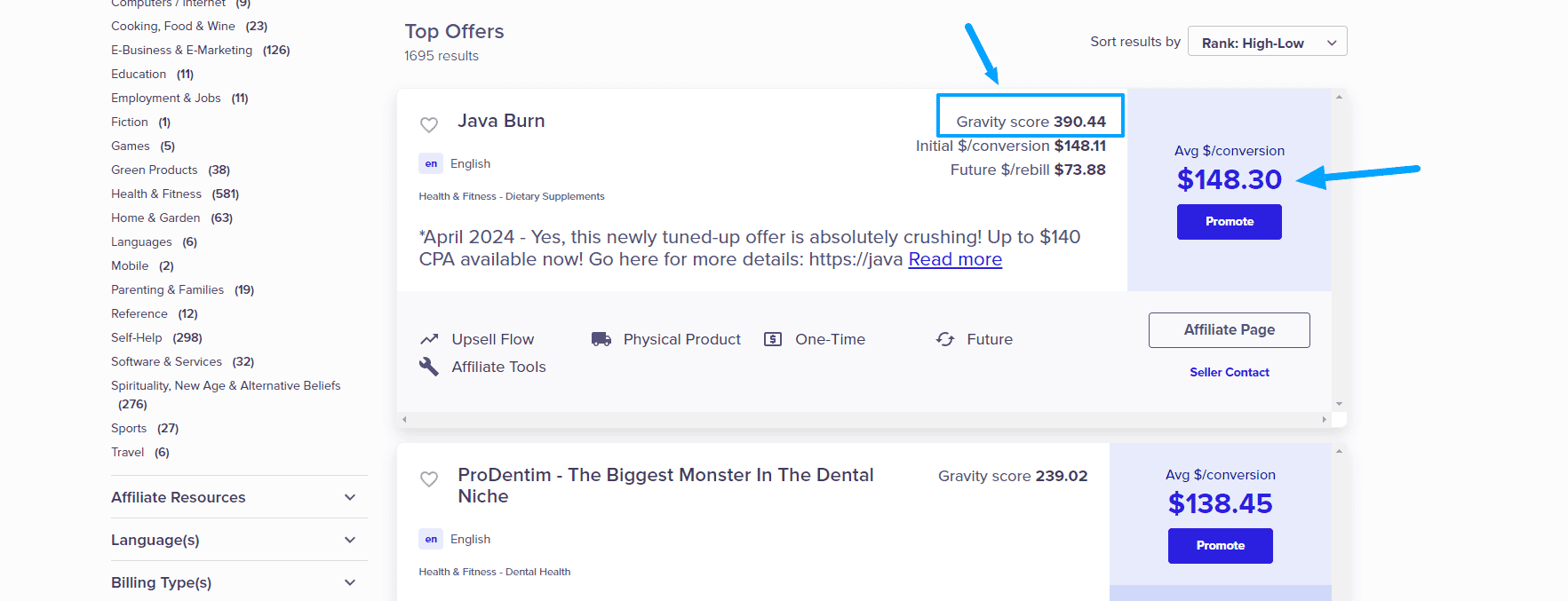Expand the Affiliate Resources filter section
The width and height of the screenshot is (1568, 601).
click(239, 497)
